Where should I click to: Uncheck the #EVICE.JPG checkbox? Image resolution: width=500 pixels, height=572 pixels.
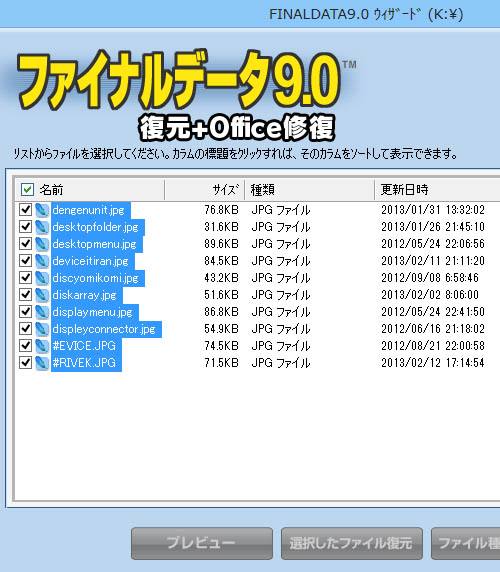26,346
